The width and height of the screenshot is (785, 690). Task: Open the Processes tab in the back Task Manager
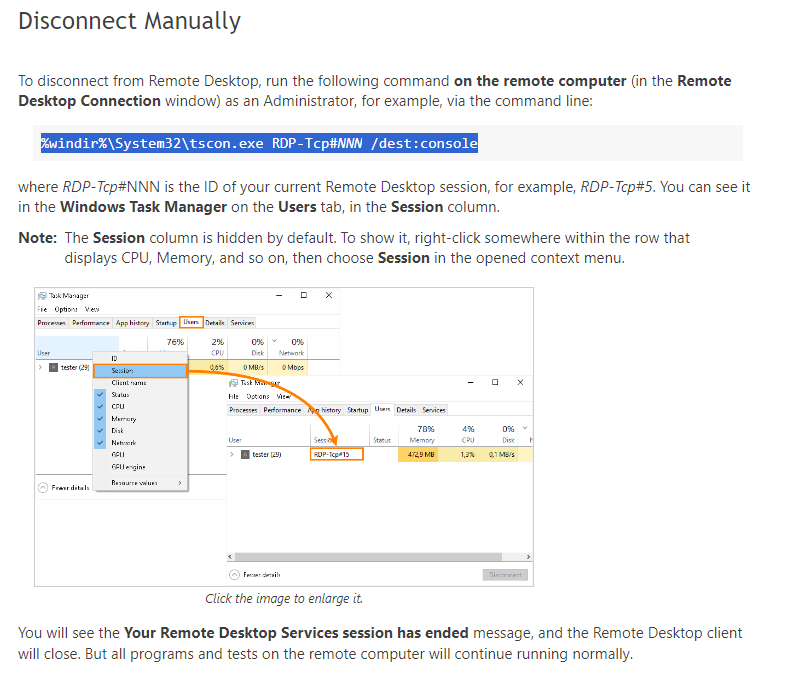click(x=52, y=323)
